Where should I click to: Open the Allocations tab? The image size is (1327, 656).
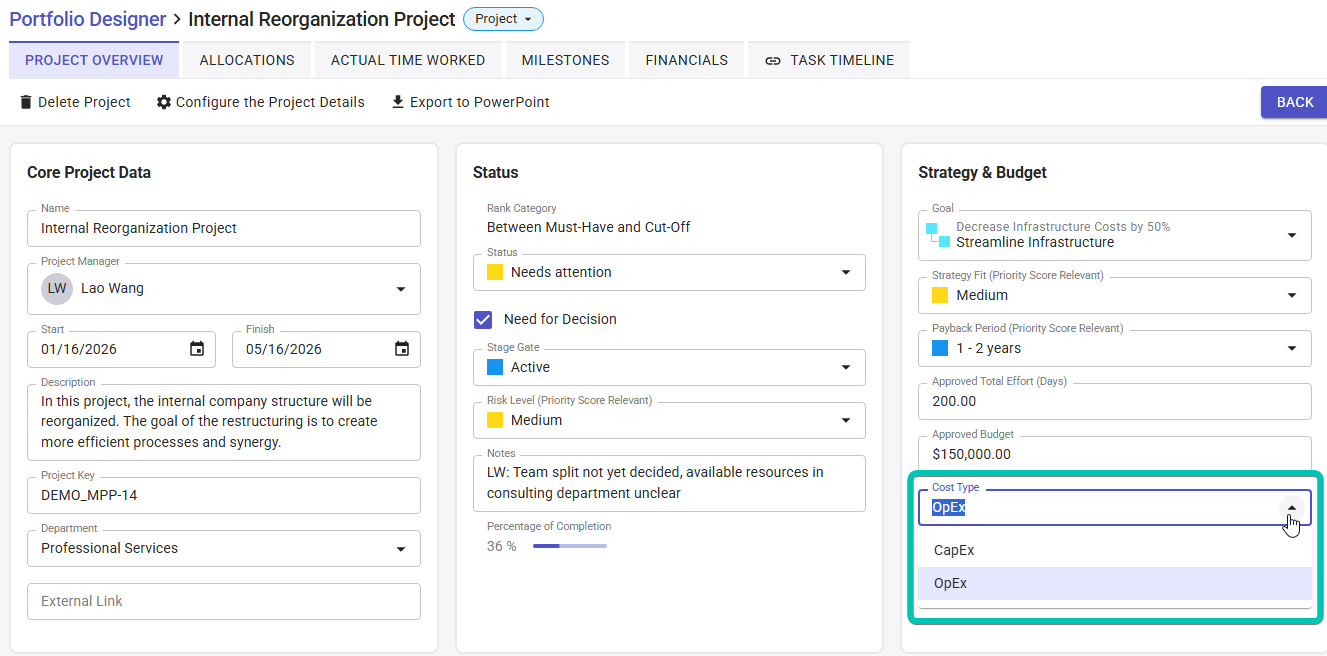click(246, 59)
